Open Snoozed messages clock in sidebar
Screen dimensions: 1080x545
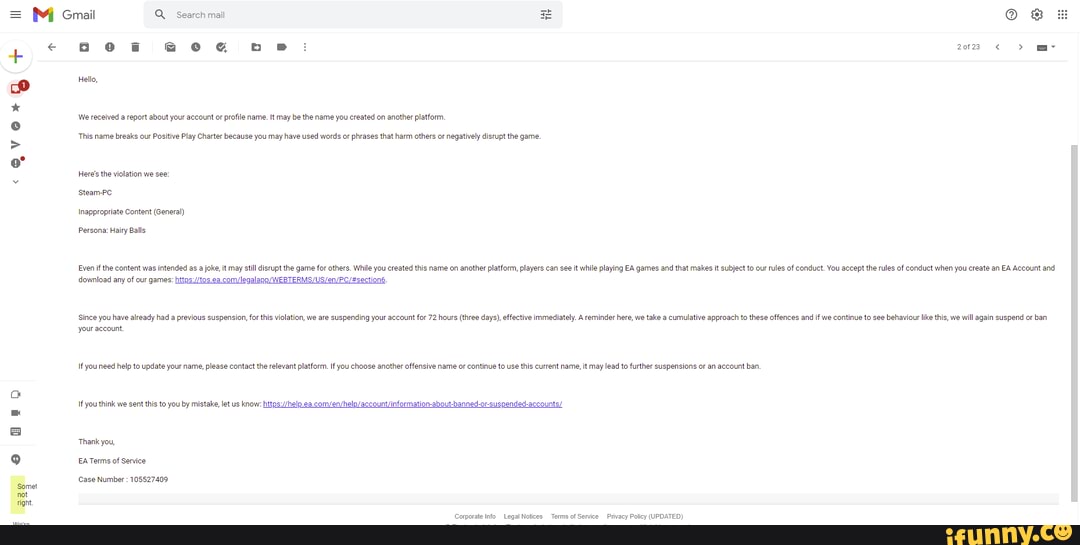(15, 126)
